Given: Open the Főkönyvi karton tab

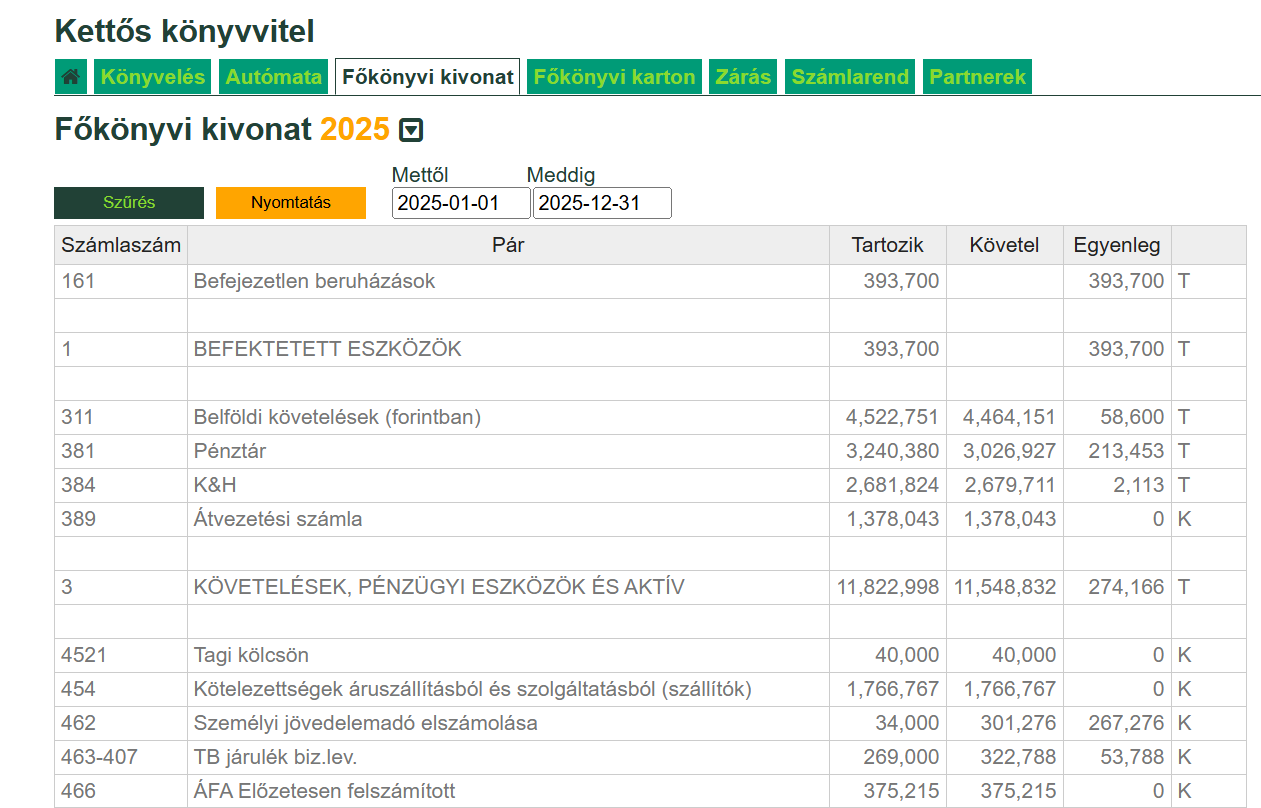Looking at the screenshot, I should tap(614, 77).
